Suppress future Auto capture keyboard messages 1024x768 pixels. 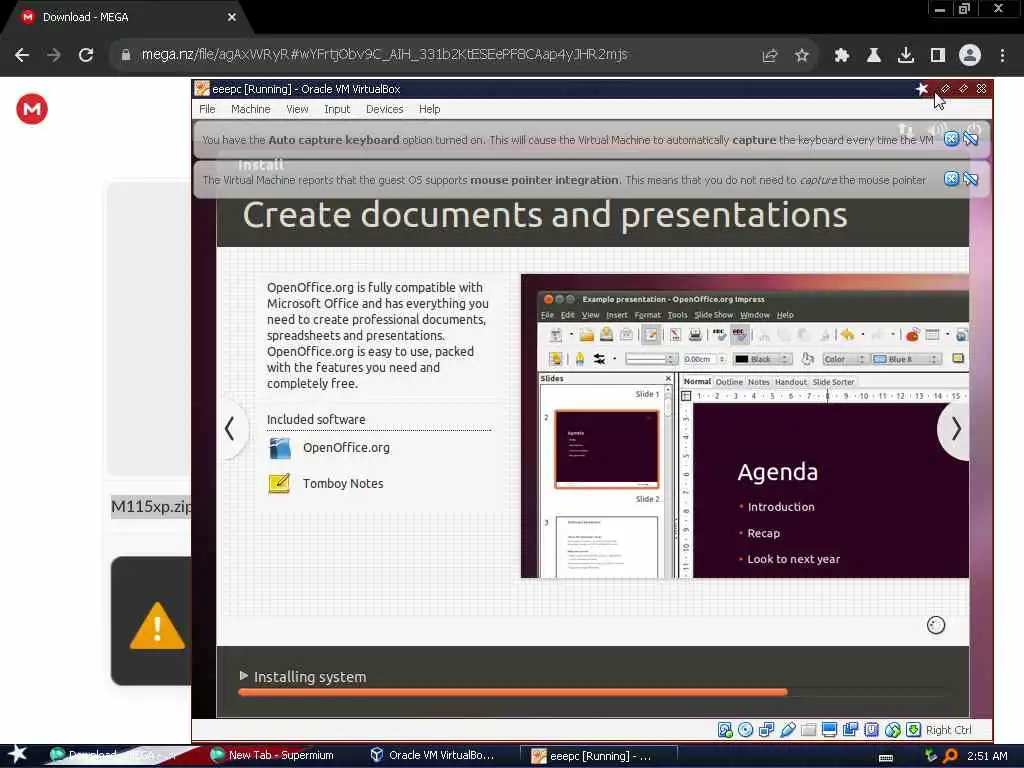pyautogui.click(x=970, y=139)
